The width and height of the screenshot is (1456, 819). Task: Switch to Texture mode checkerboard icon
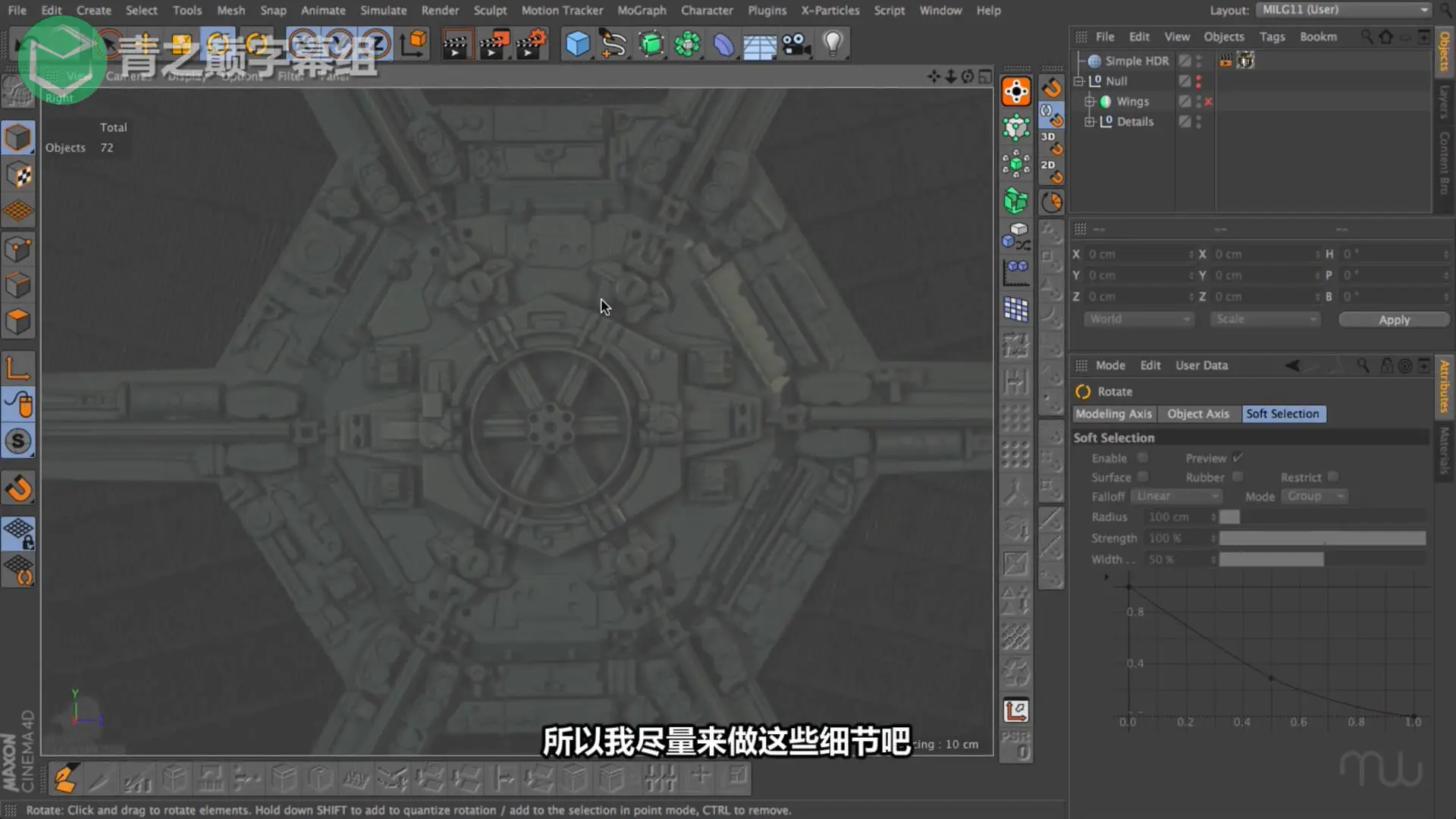[18, 175]
